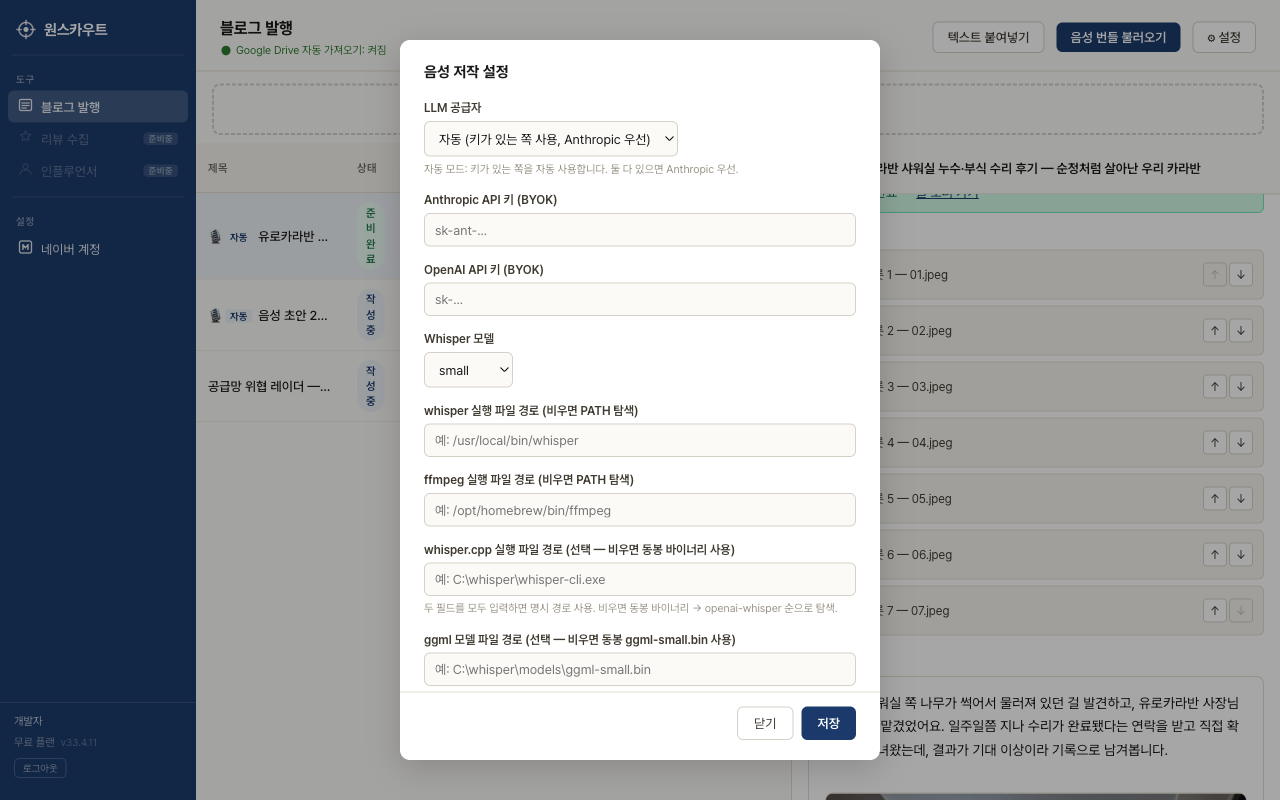Image resolution: width=1280 pixels, height=800 pixels.
Task: Click Google Drive 자동 가져오기 status text
Action: pyautogui.click(x=311, y=50)
